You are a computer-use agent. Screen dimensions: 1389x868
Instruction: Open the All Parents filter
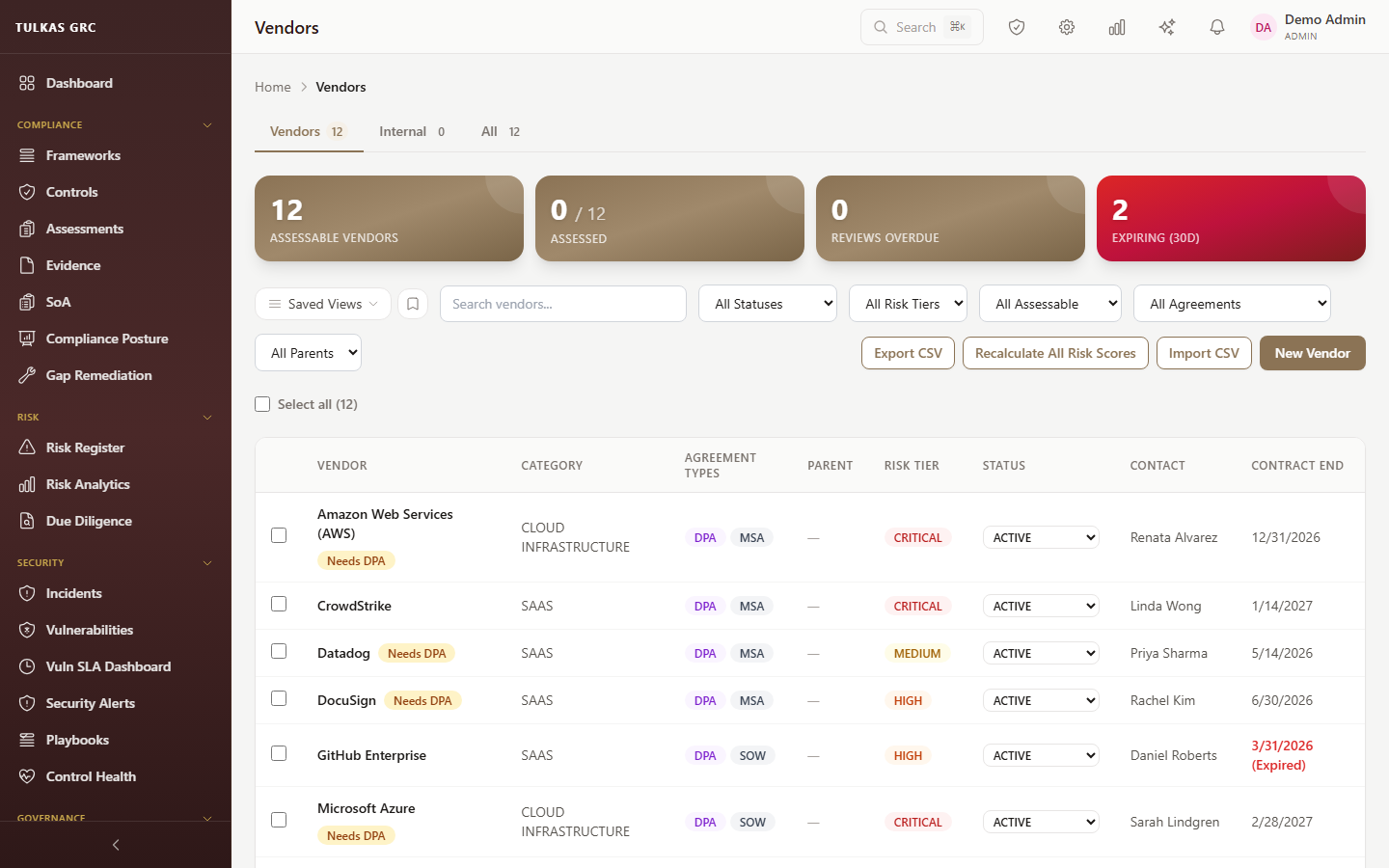(x=308, y=353)
